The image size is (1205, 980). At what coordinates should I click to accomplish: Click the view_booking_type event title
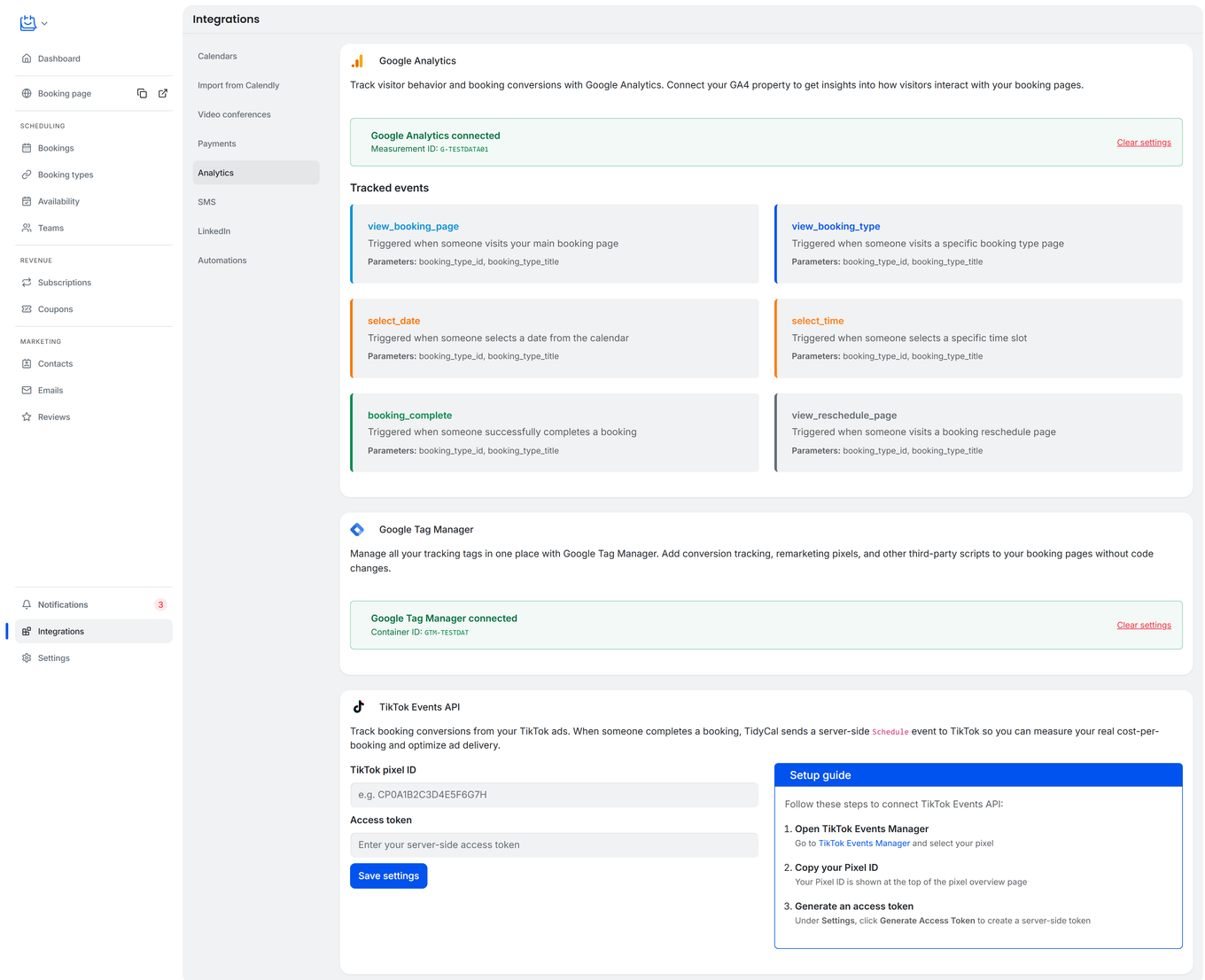pyautogui.click(x=836, y=227)
